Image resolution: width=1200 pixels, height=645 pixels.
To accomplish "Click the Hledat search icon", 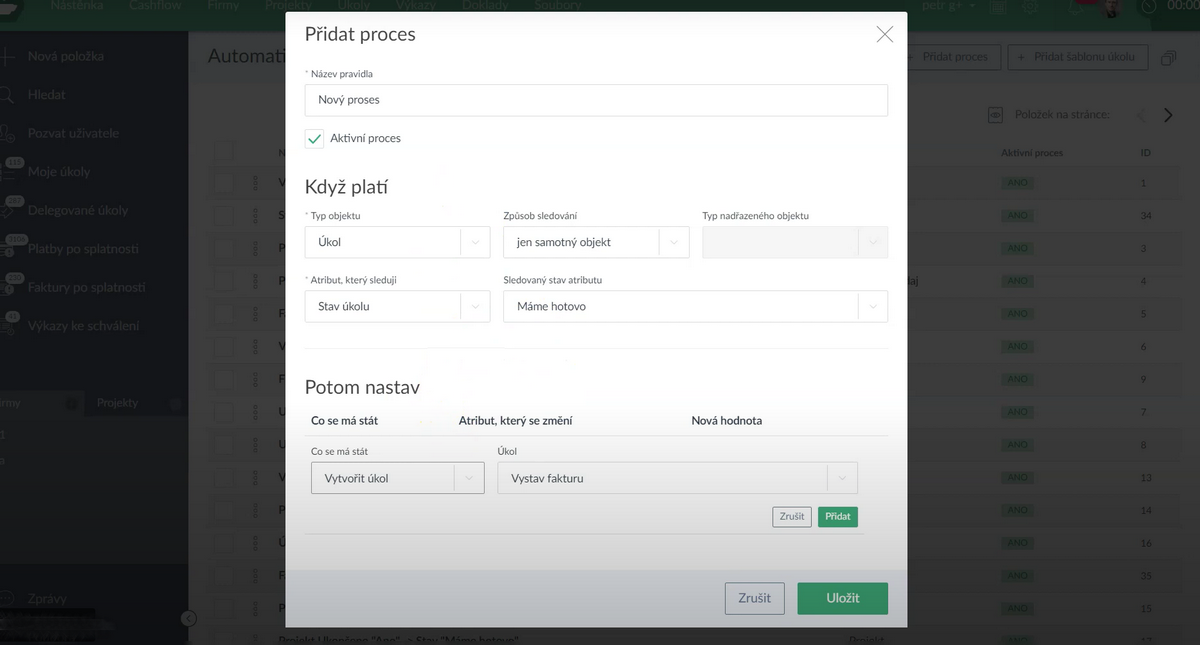I will (6, 95).
